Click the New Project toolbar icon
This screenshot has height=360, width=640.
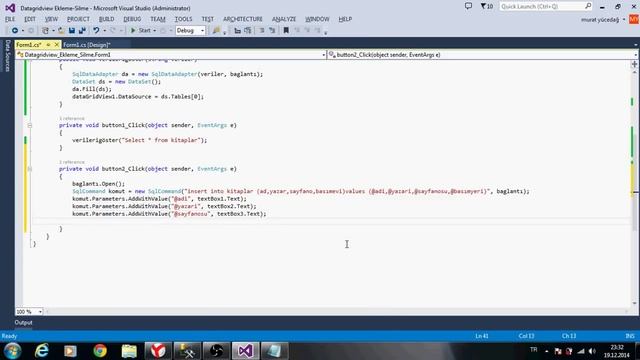click(x=45, y=31)
